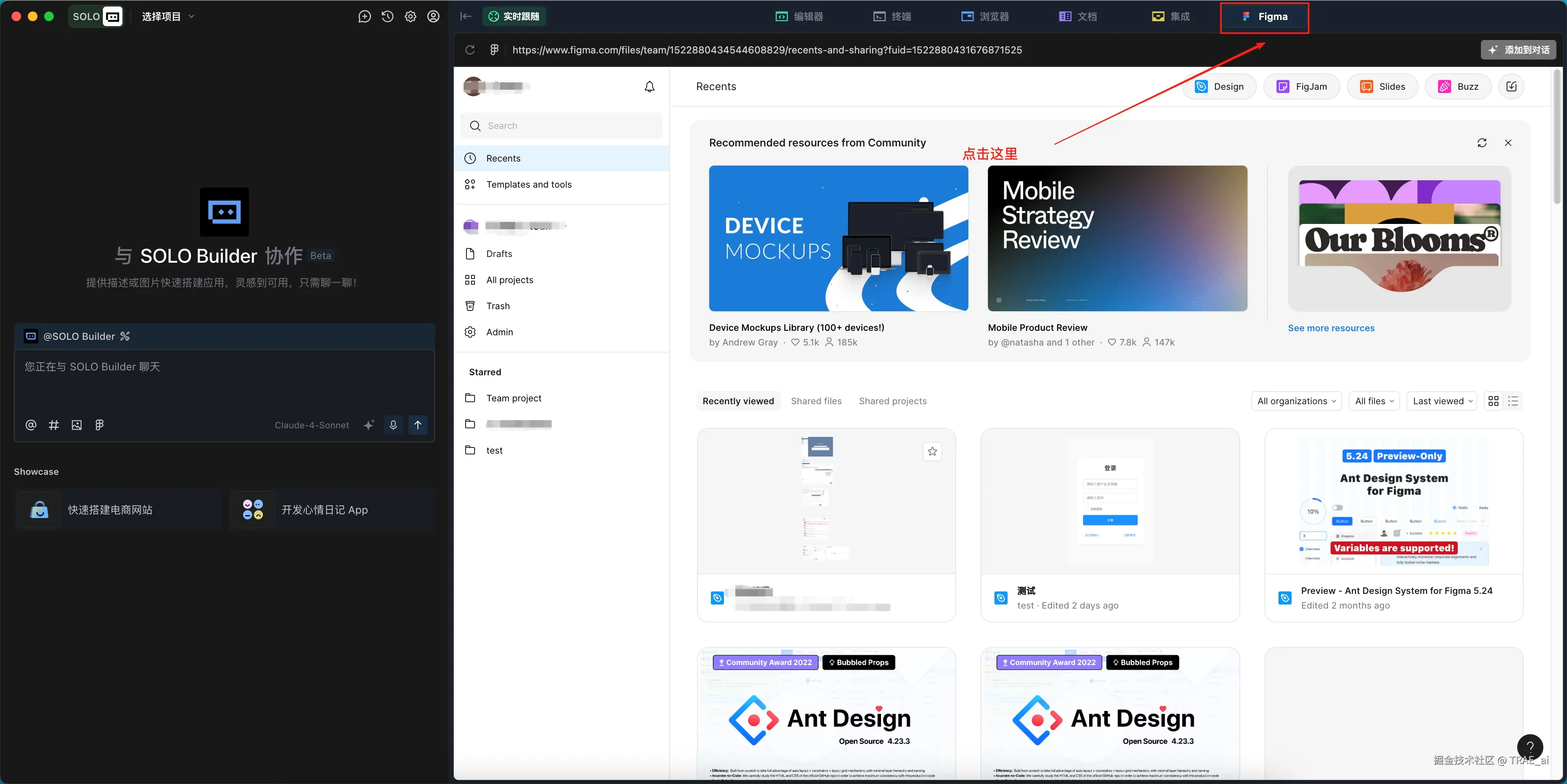Viewport: 1567px width, 784px height.
Task: Click the Figma icon in chat input
Action: pos(99,425)
